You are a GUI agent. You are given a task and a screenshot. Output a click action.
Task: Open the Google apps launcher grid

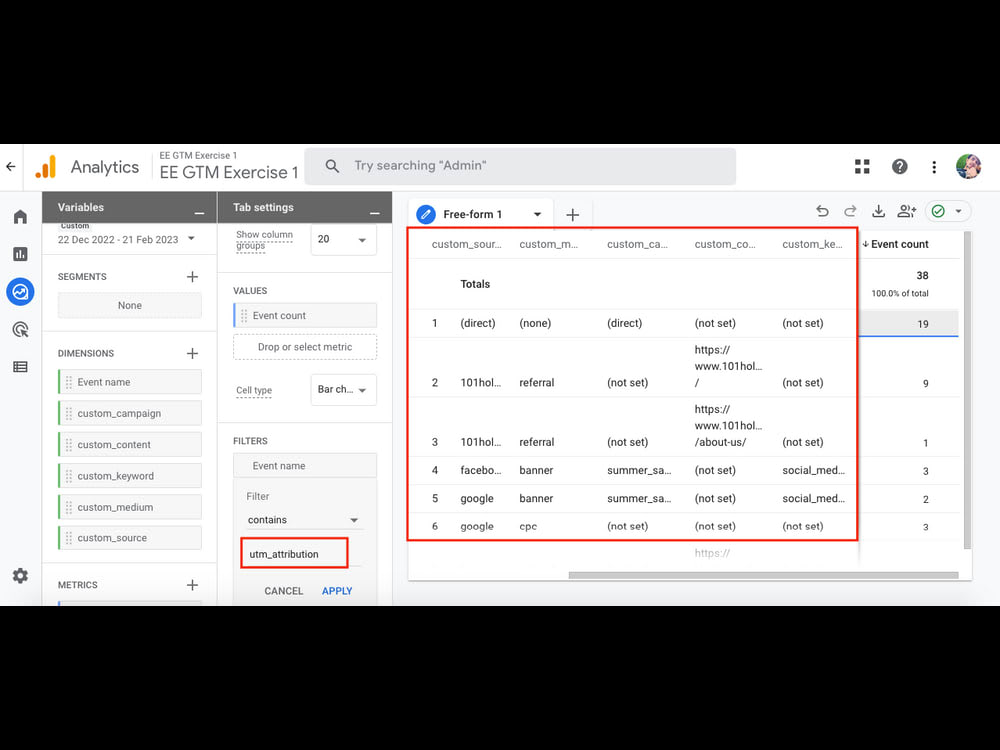coord(862,166)
